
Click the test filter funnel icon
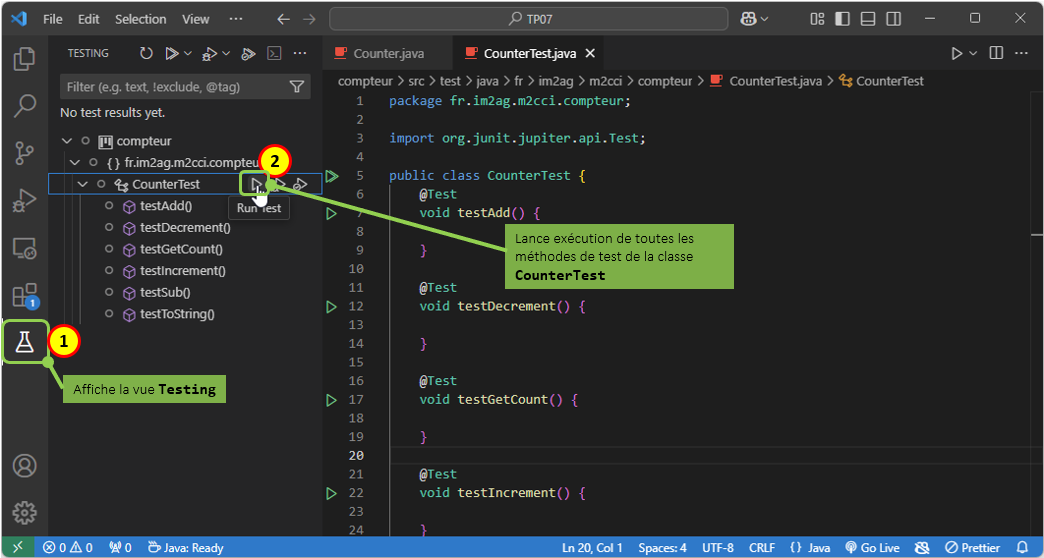296,87
